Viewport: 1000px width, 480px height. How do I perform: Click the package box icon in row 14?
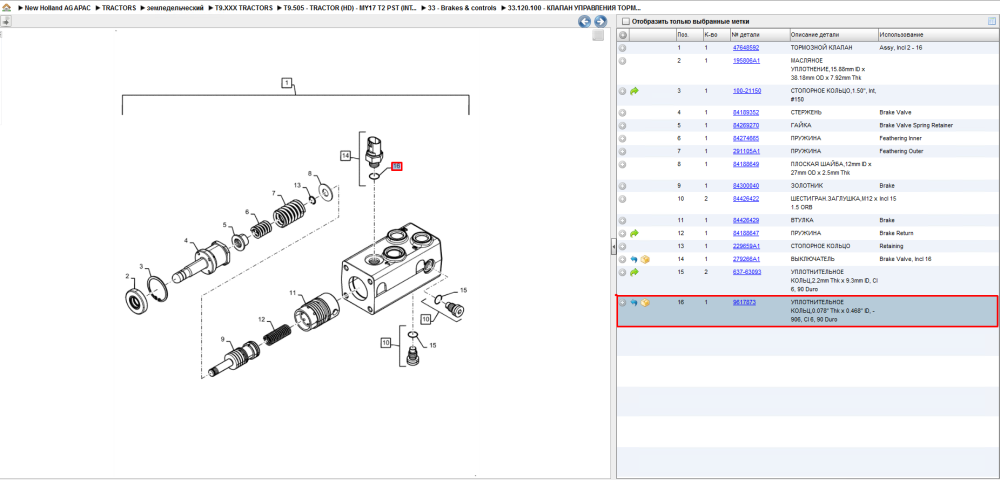tap(645, 259)
